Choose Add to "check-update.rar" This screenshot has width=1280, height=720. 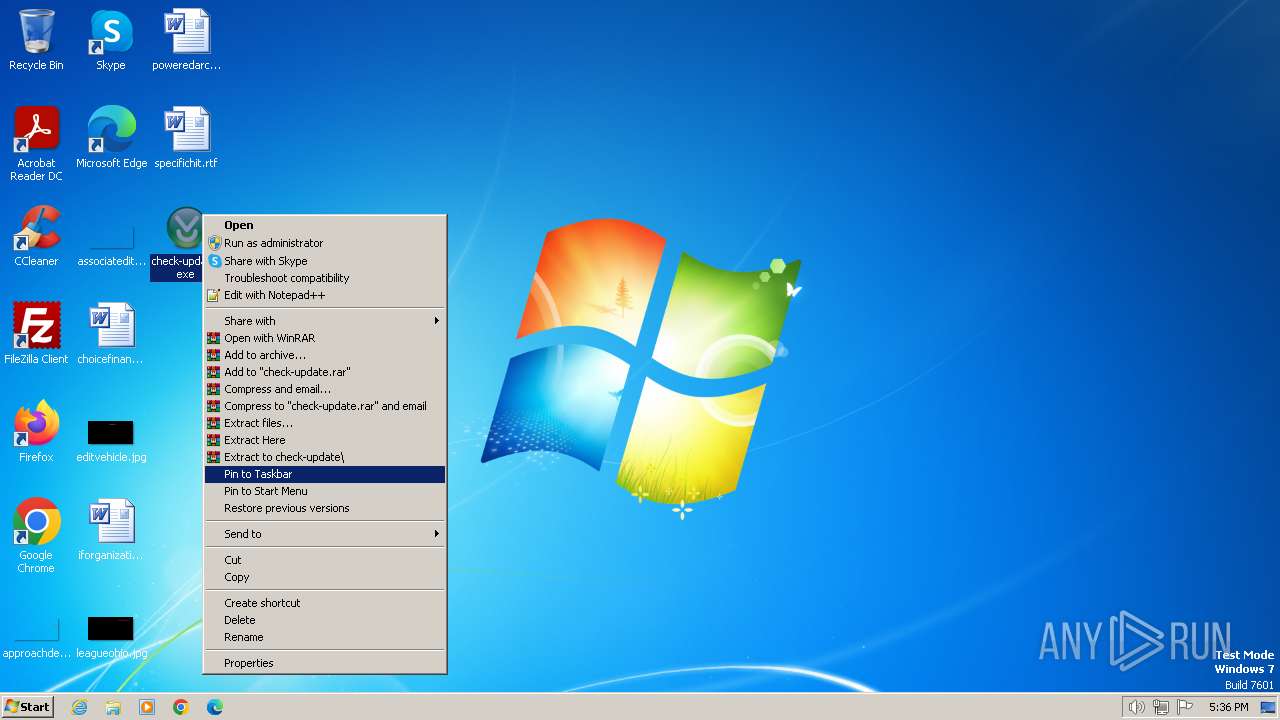(x=325, y=372)
